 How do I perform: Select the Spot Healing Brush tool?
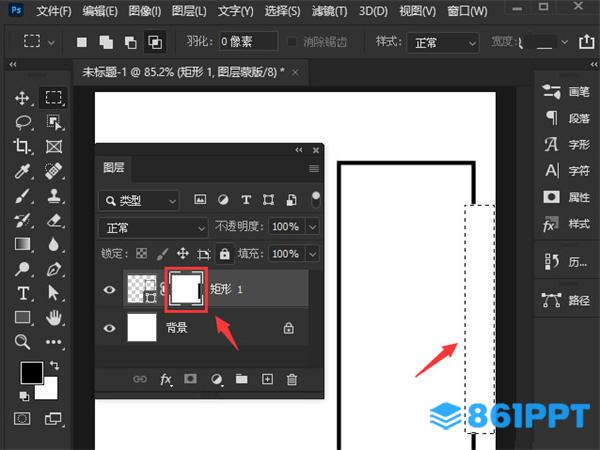pos(54,171)
